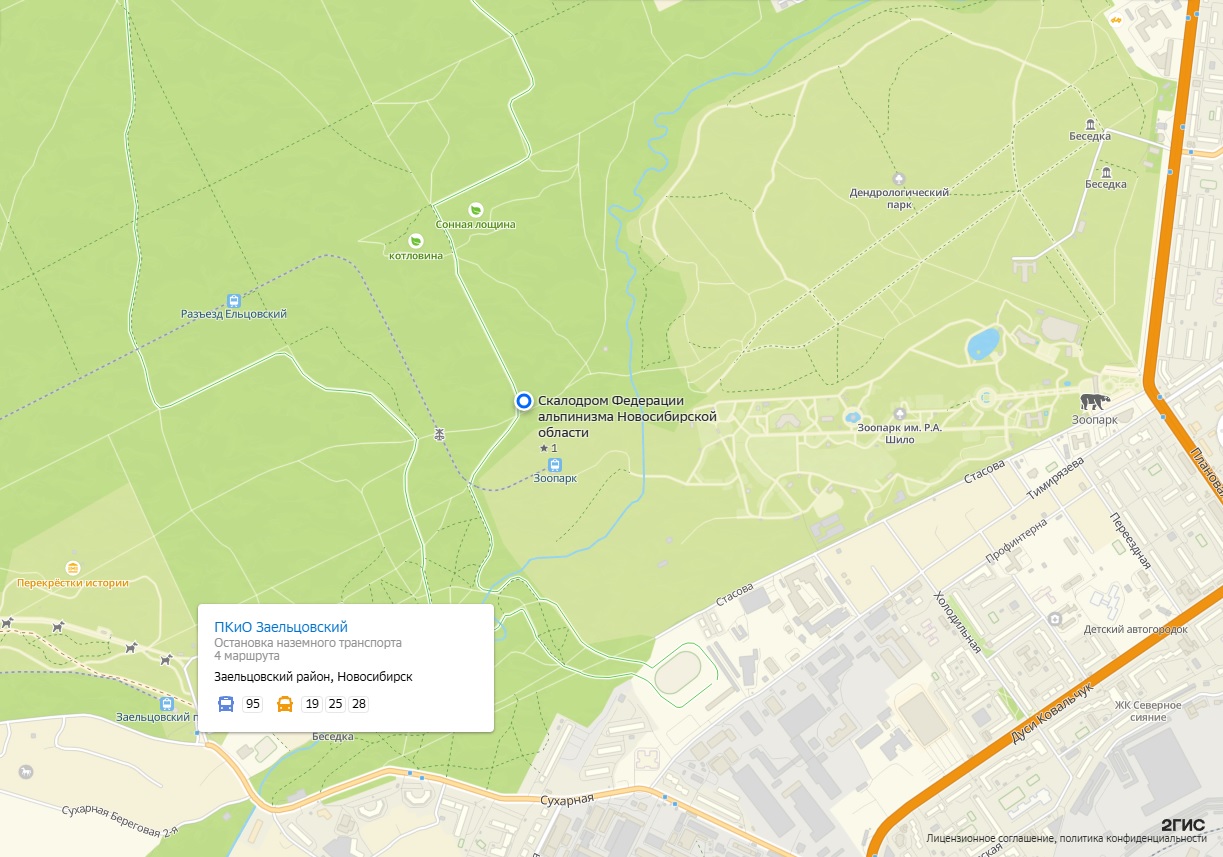The width and height of the screenshot is (1223, 857).
Task: Choose route 25 in stop popup
Action: coord(335,704)
